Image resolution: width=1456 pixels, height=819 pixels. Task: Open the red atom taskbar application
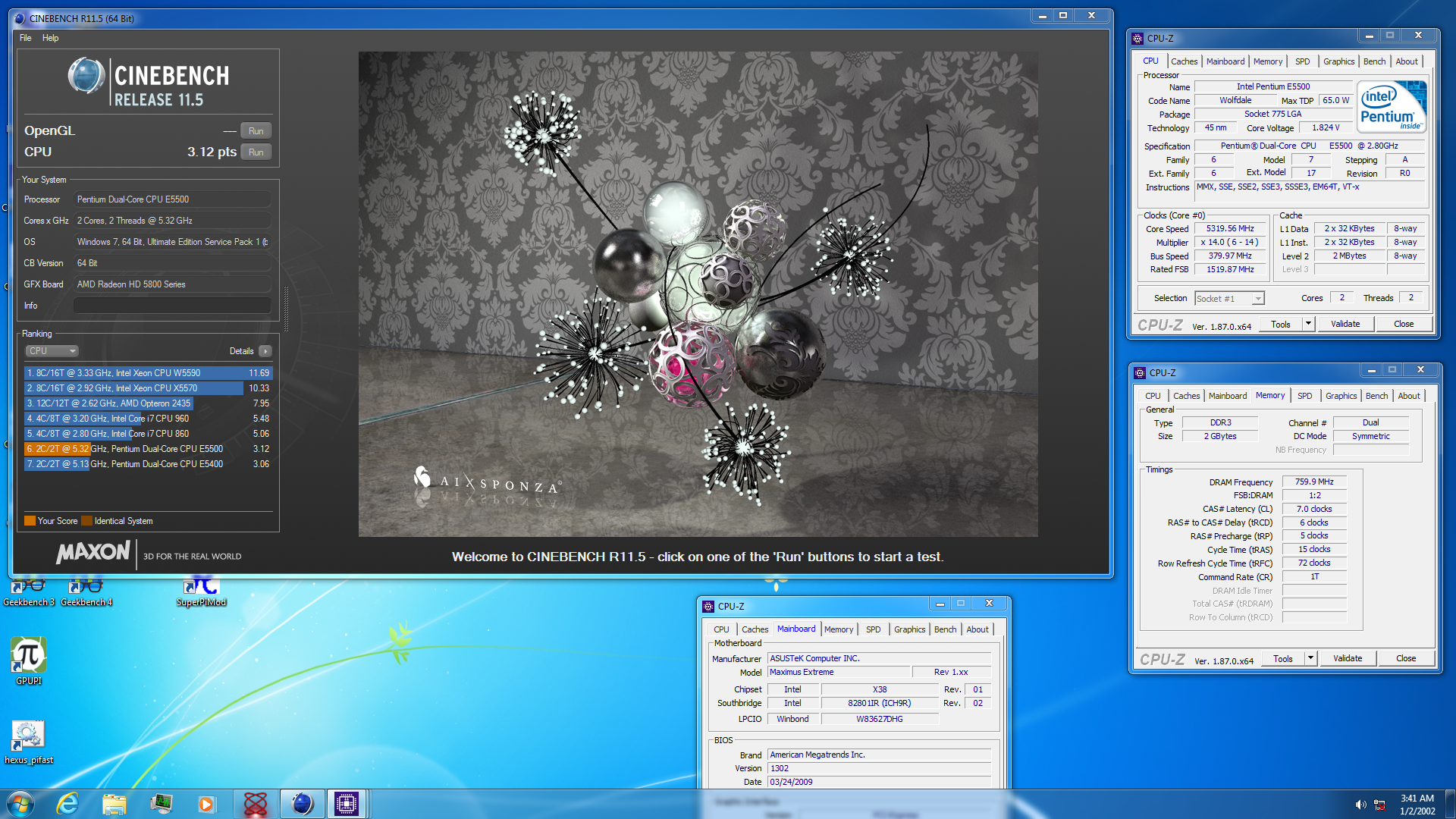point(256,804)
